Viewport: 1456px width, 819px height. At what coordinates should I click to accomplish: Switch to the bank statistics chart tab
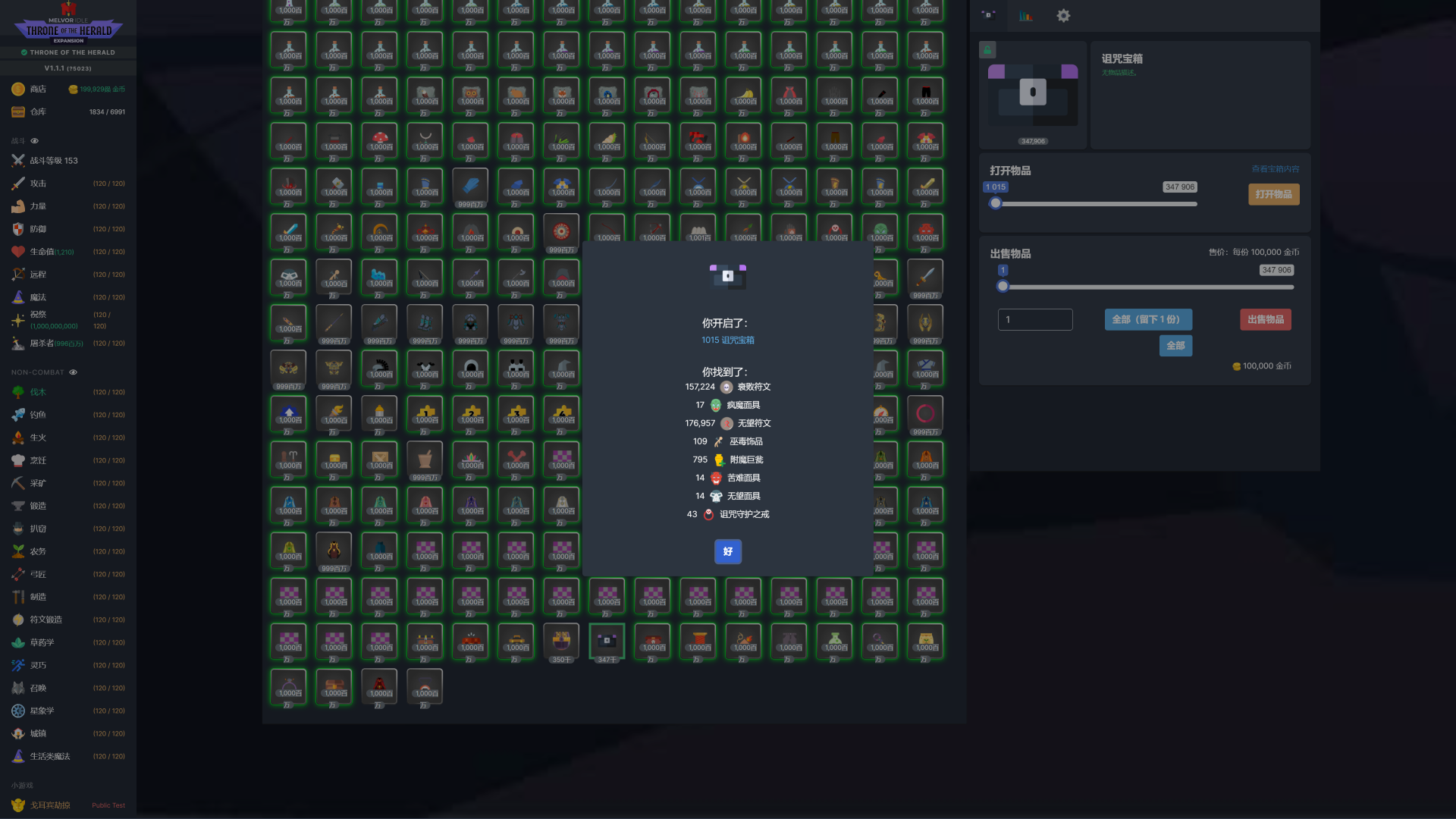1026,15
